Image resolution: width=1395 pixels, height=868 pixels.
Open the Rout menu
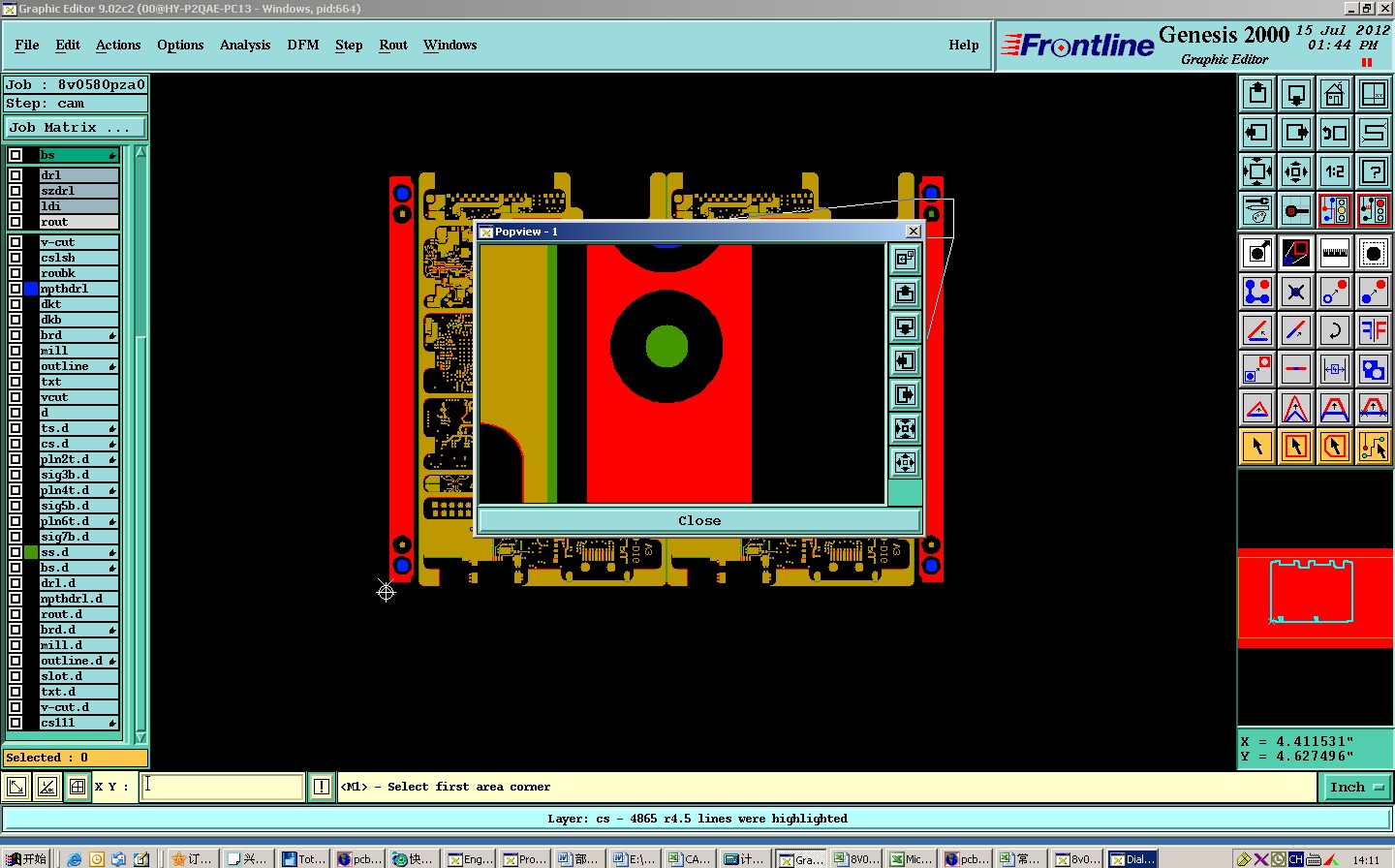click(x=393, y=45)
